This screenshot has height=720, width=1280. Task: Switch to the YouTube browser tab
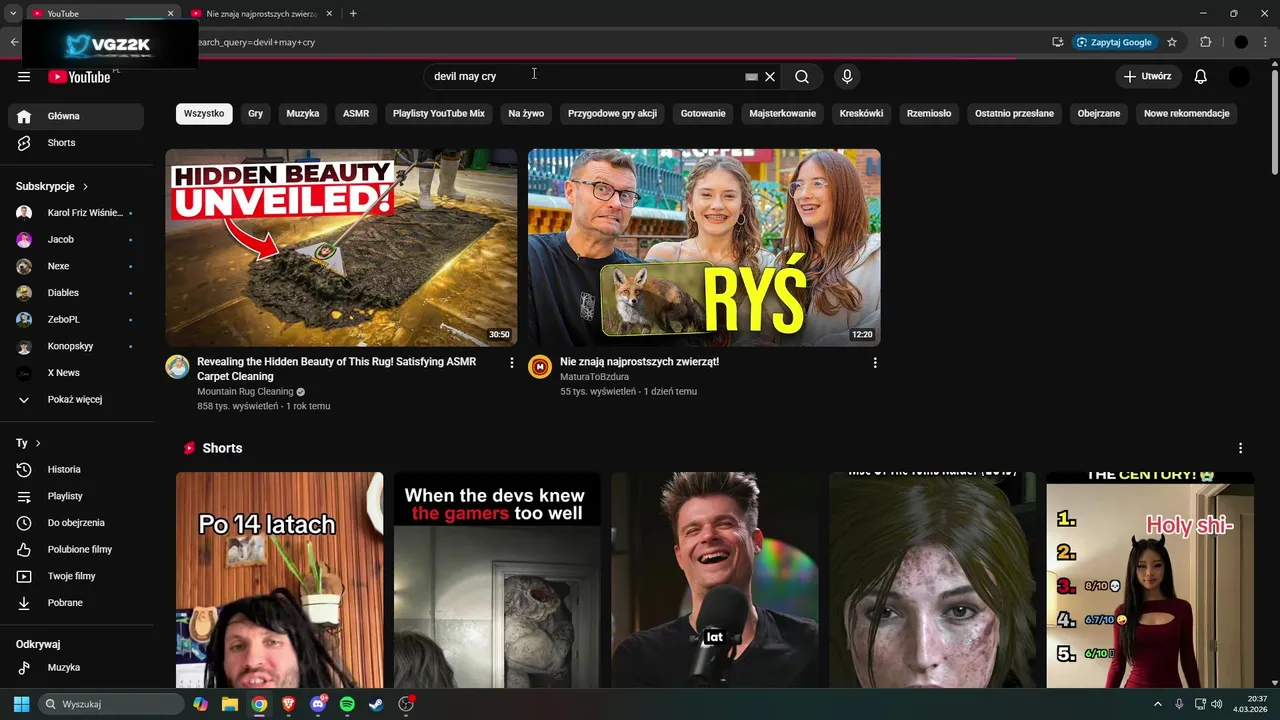pyautogui.click(x=100, y=13)
